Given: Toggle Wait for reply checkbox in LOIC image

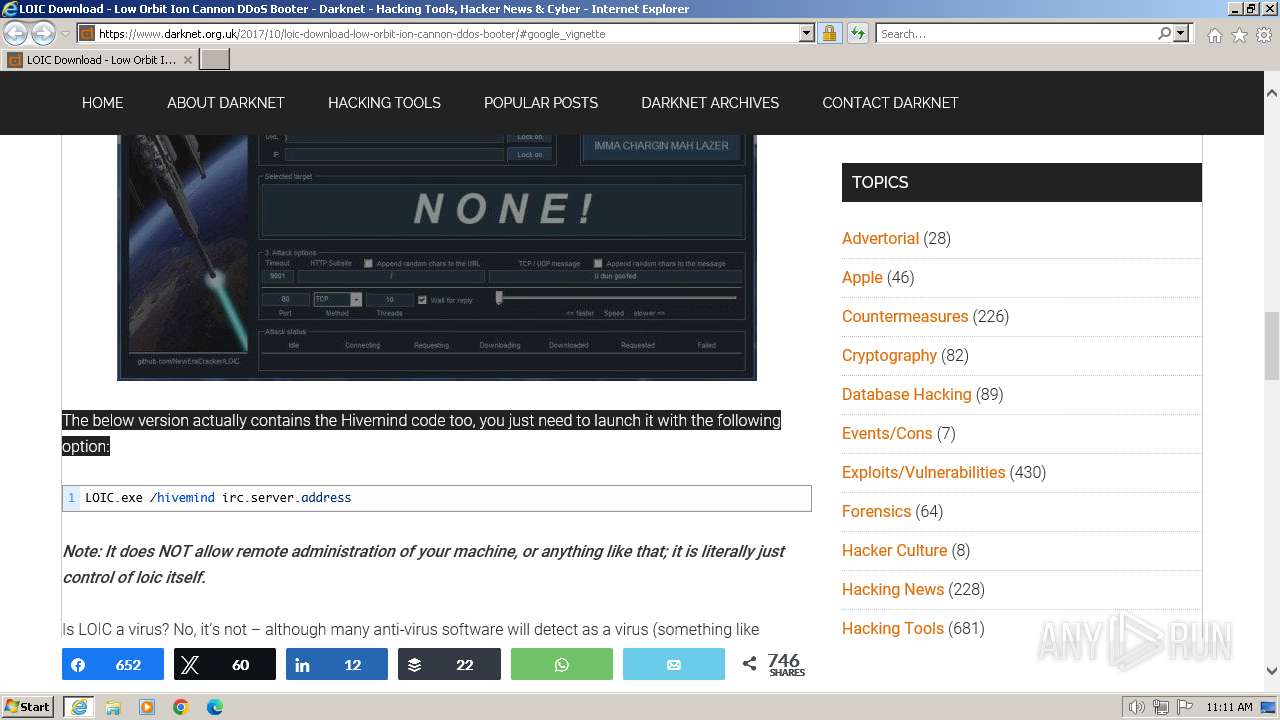Looking at the screenshot, I should point(422,299).
